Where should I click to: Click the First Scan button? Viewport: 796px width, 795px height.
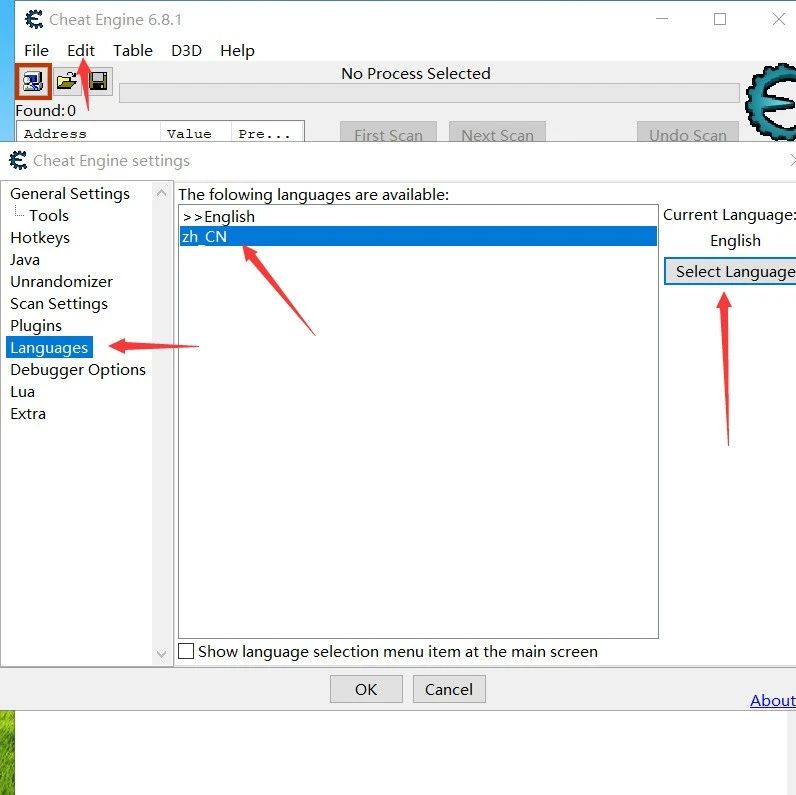388,131
